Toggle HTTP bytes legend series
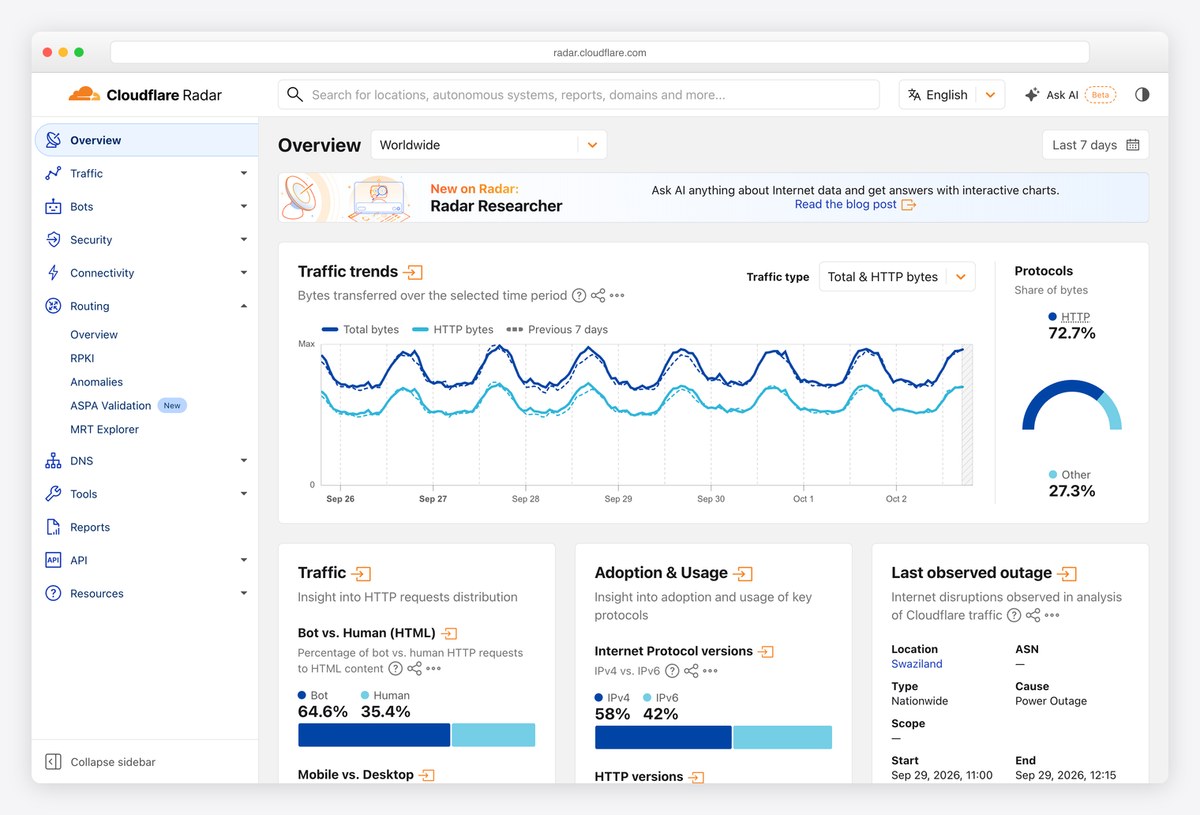The image size is (1200, 815). pyautogui.click(x=453, y=329)
